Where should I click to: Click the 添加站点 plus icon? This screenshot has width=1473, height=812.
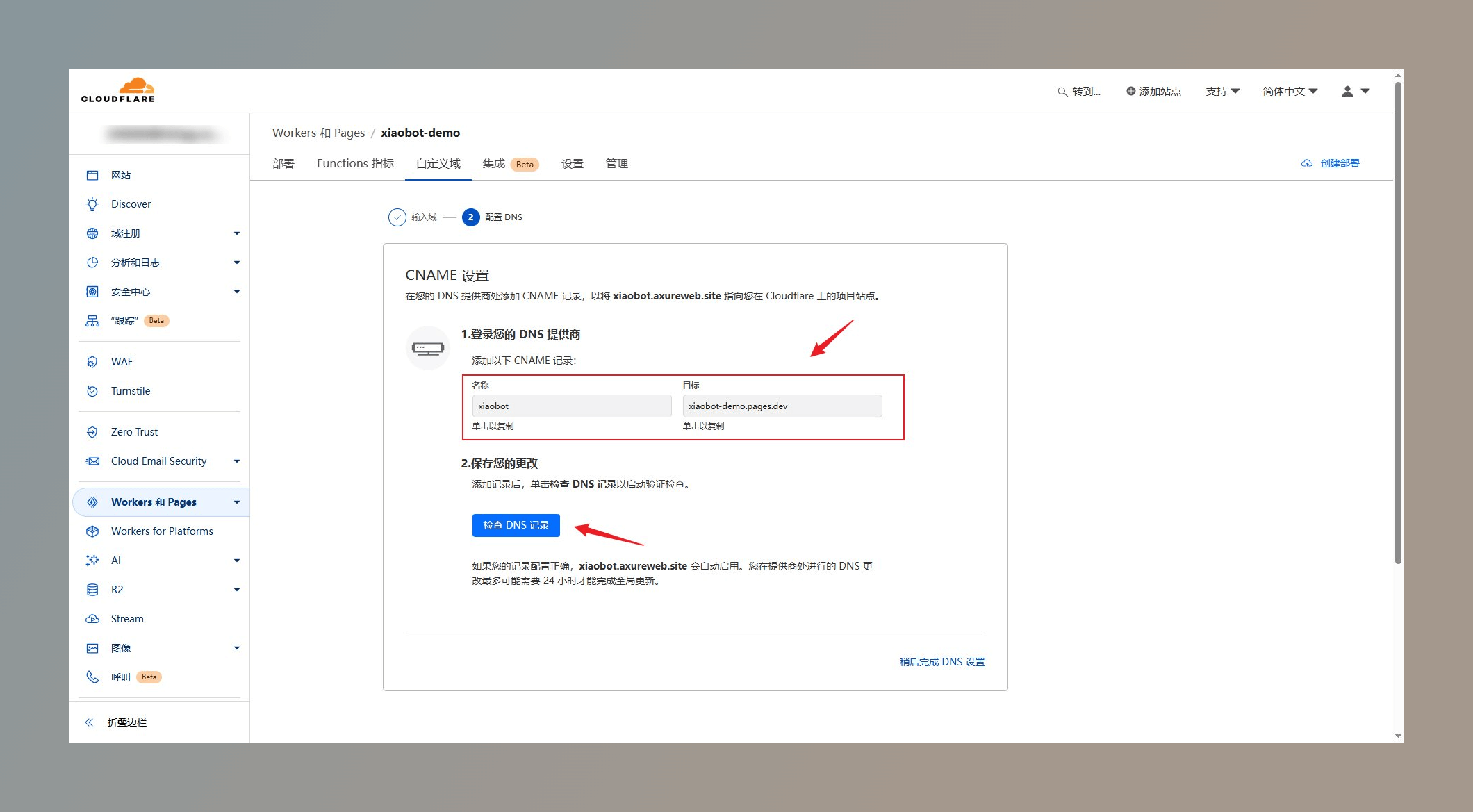pyautogui.click(x=1130, y=91)
